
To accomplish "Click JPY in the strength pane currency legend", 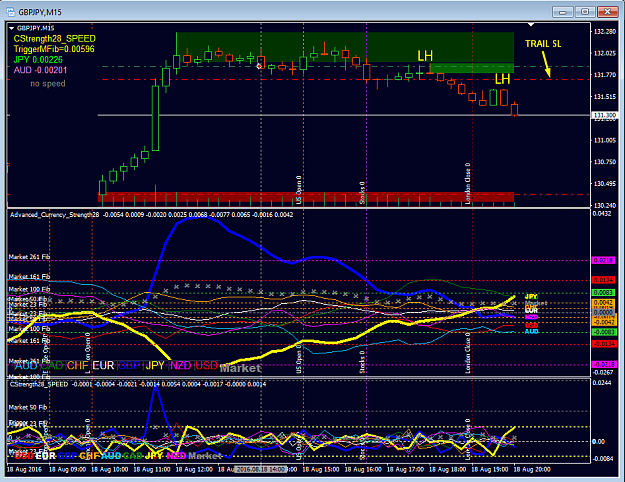I will 155,365.
